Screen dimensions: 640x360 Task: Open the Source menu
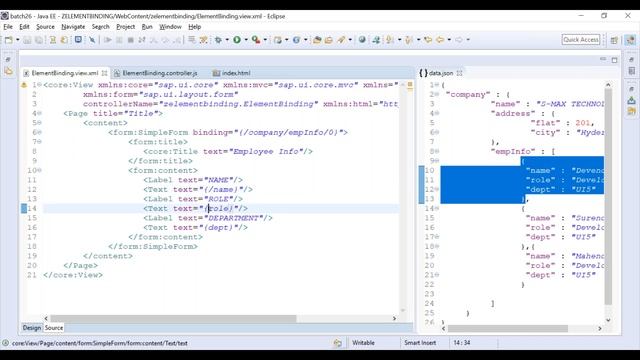(x=45, y=27)
